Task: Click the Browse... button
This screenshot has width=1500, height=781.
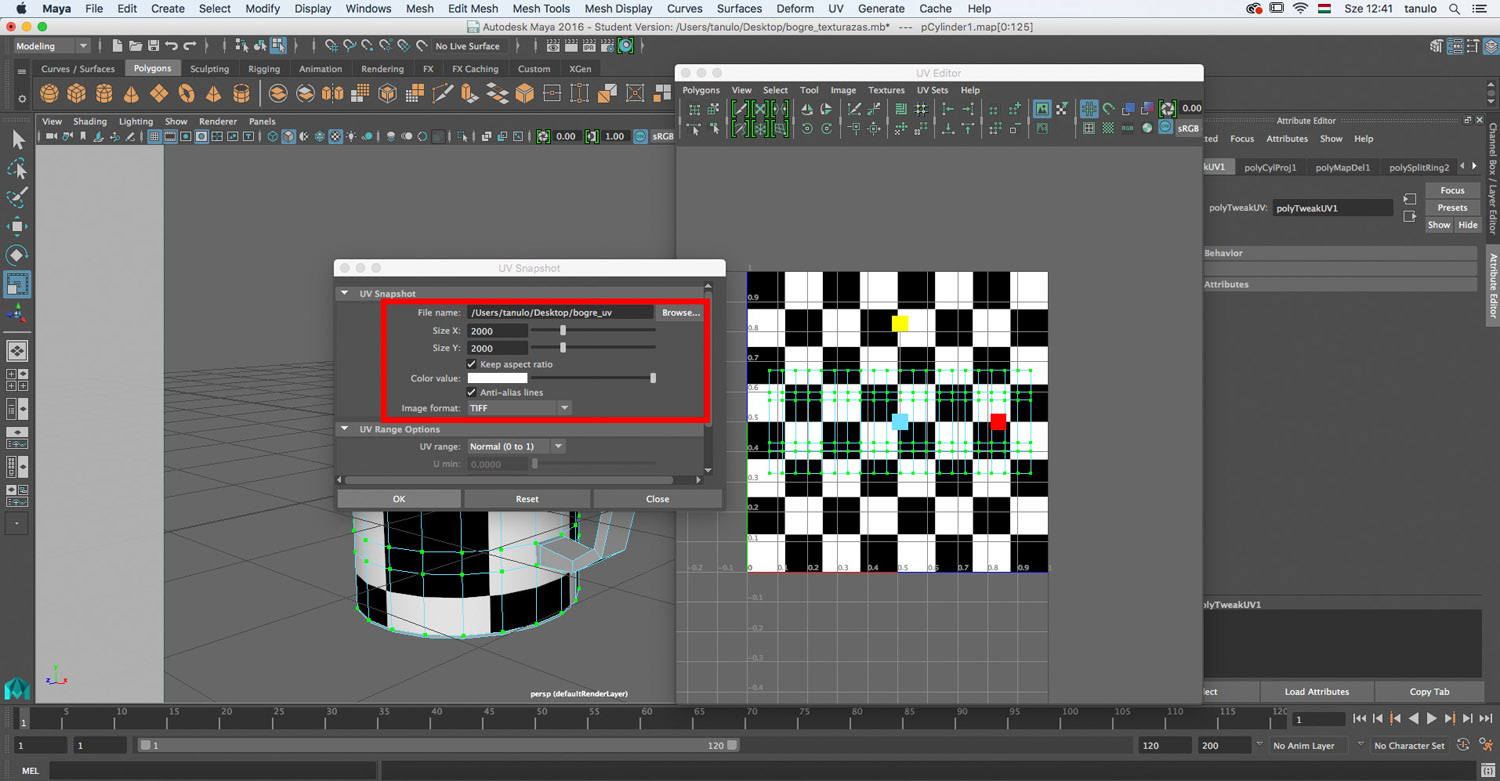Action: point(680,313)
